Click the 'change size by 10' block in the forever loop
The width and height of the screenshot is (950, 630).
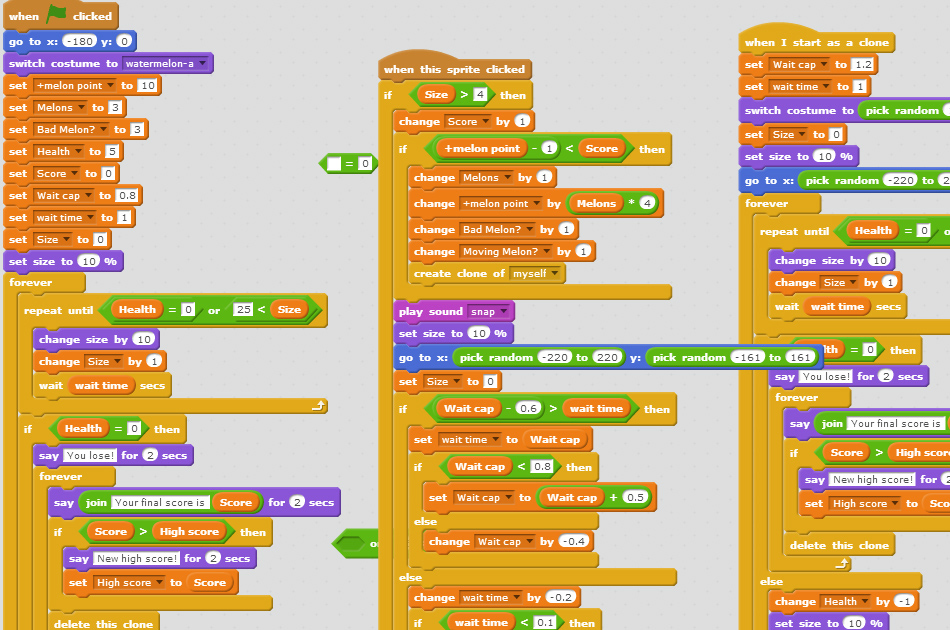[x=85, y=337]
